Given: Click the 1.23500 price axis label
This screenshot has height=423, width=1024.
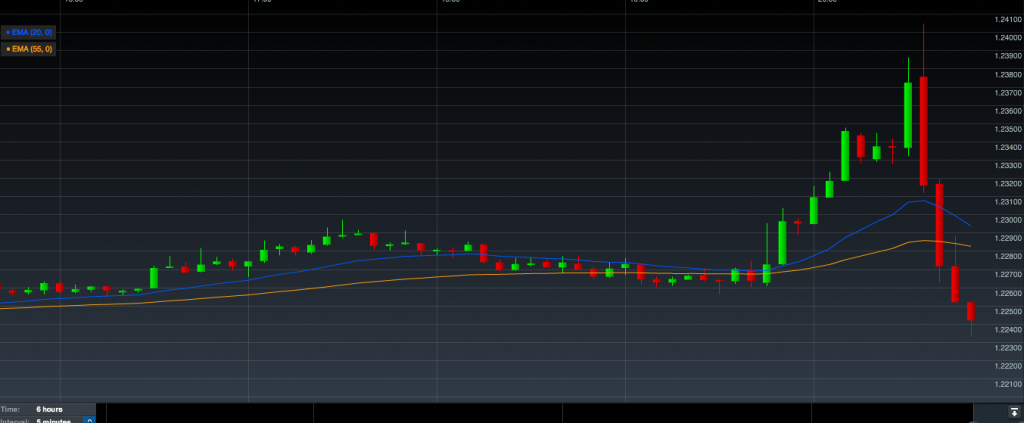Looking at the screenshot, I should click(x=1002, y=129).
